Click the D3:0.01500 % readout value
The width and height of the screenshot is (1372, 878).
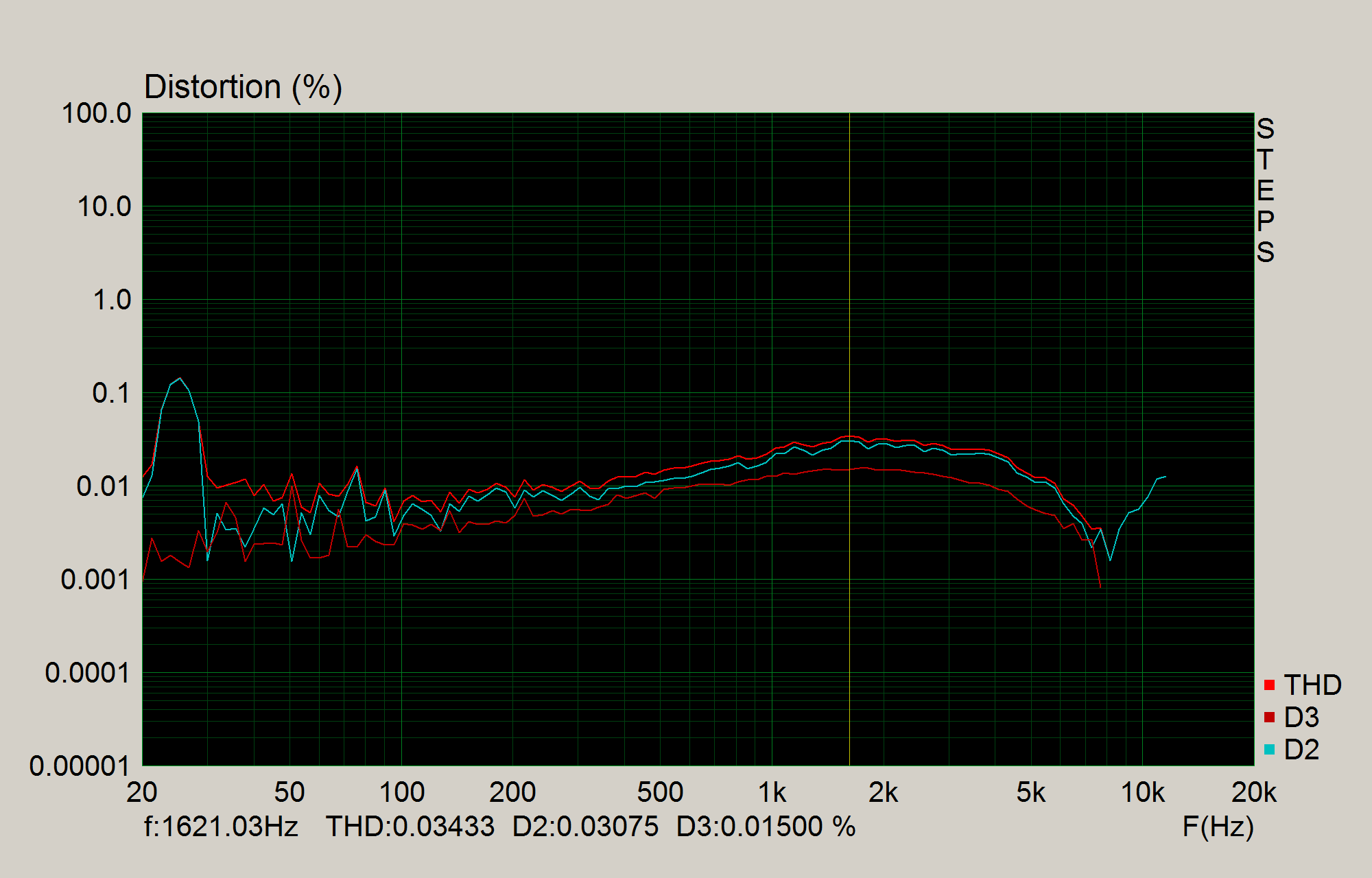(766, 827)
